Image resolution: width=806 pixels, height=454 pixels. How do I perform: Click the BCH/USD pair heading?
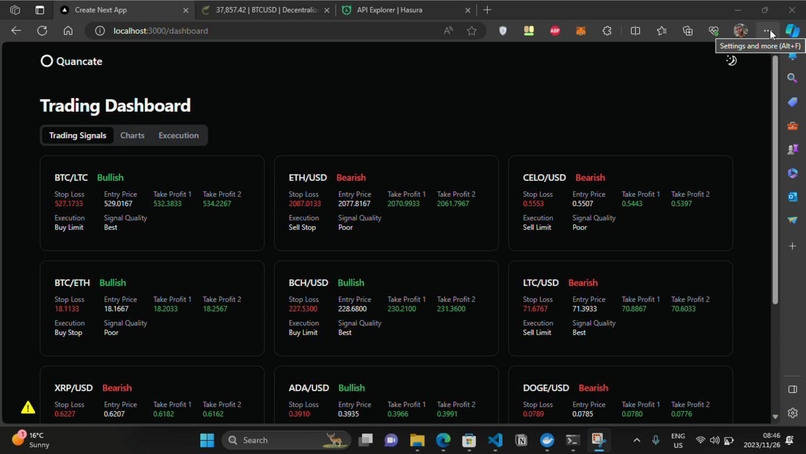[308, 283]
